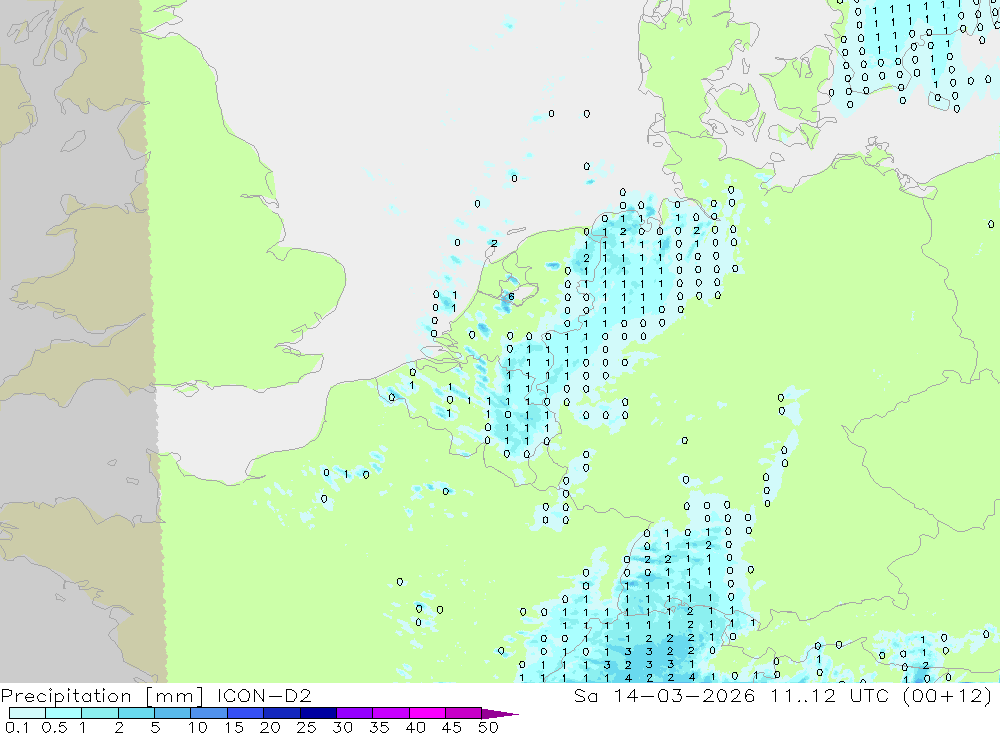Click the "11..12 UTC" time text
Viewport: 1000px width, 733px height.
click(x=829, y=695)
